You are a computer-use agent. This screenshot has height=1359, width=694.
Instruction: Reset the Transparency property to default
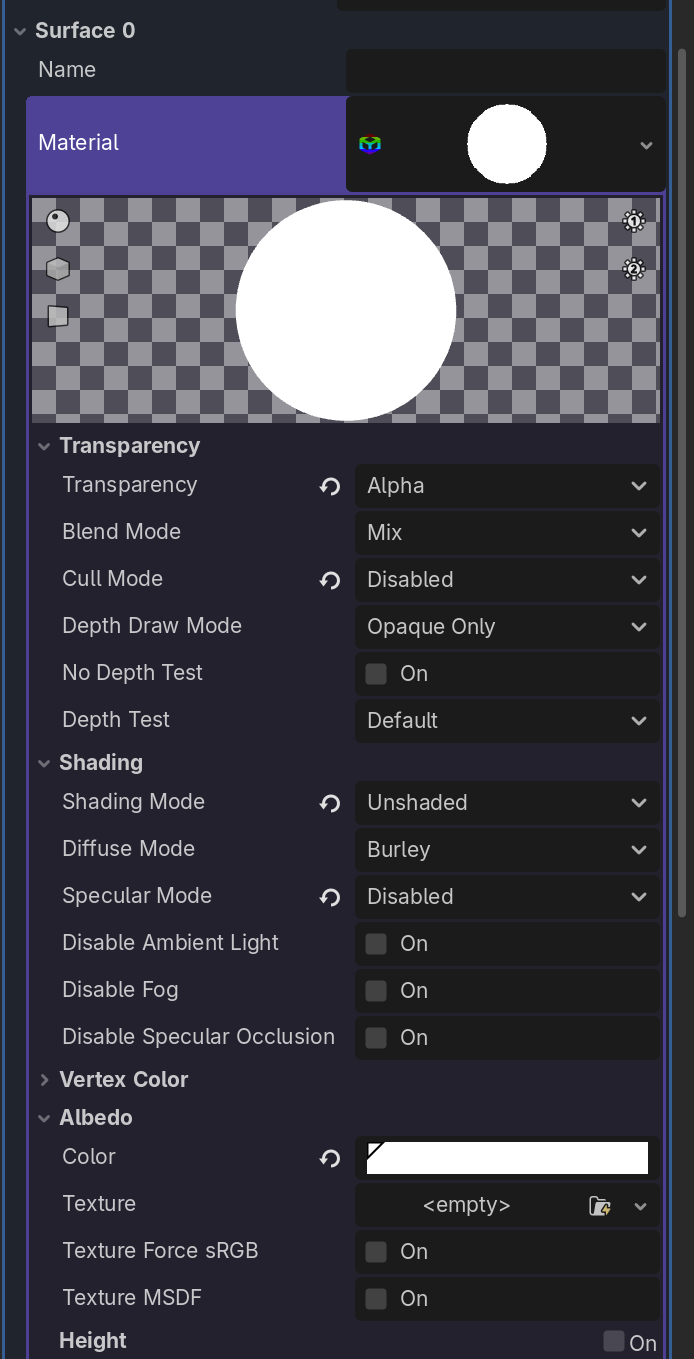[x=330, y=487]
